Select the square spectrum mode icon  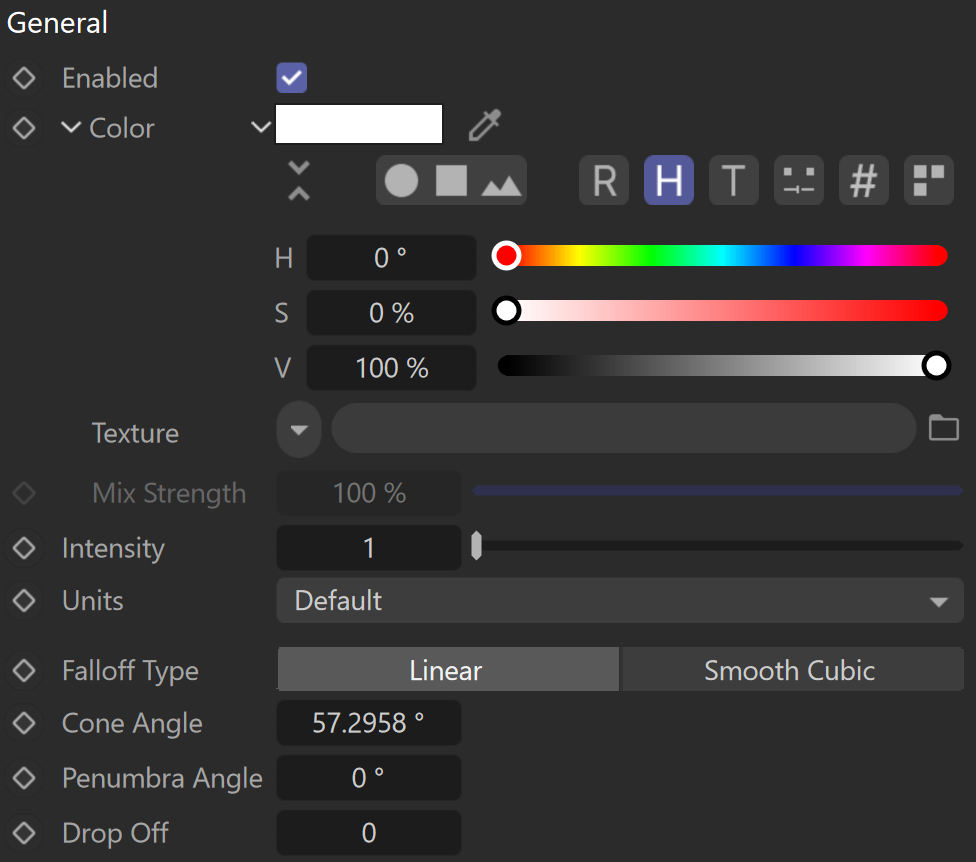(451, 180)
